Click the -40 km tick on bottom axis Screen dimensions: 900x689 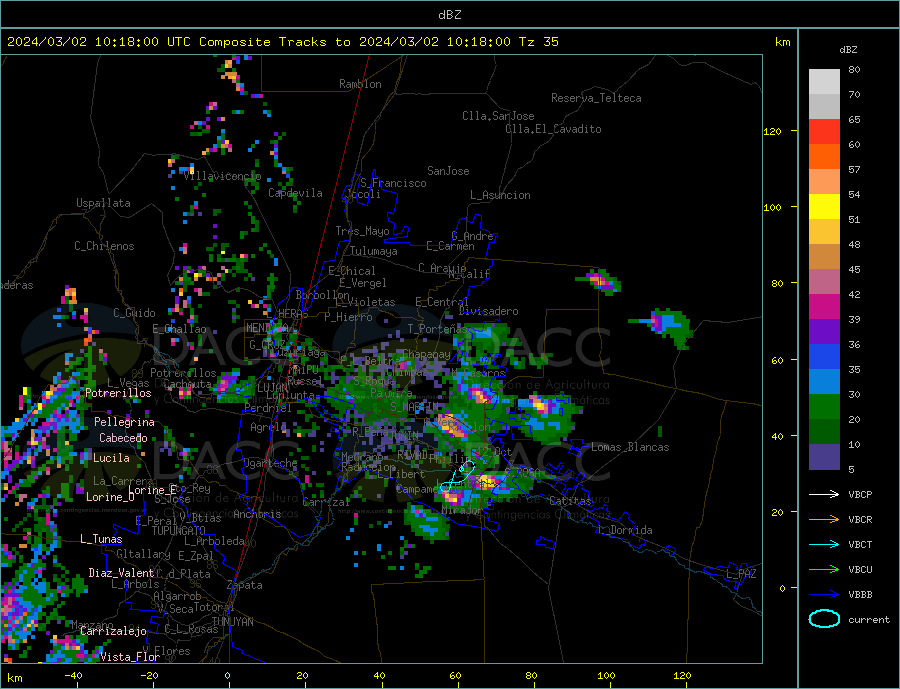click(x=73, y=676)
